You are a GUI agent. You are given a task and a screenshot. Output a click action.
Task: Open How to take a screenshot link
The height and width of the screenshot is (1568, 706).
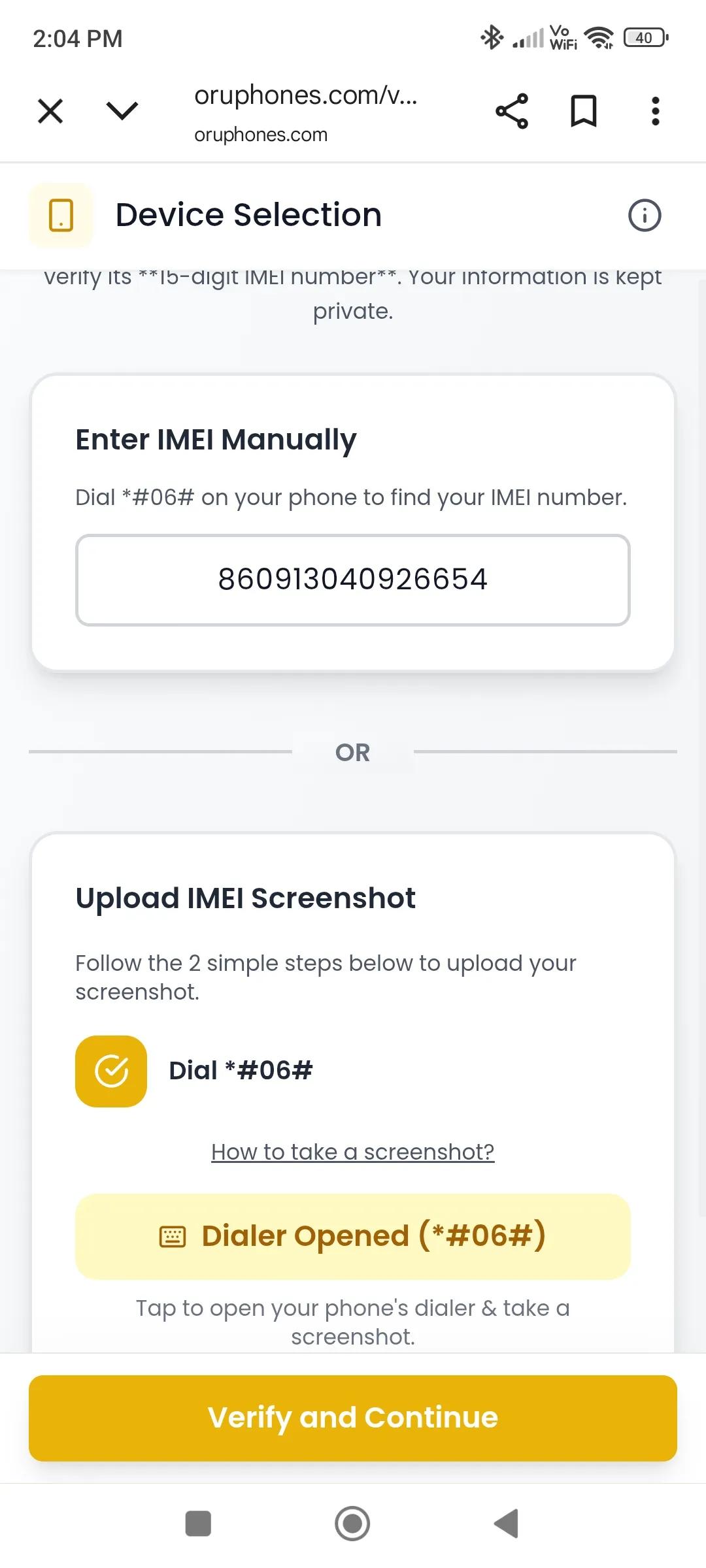(x=353, y=1152)
